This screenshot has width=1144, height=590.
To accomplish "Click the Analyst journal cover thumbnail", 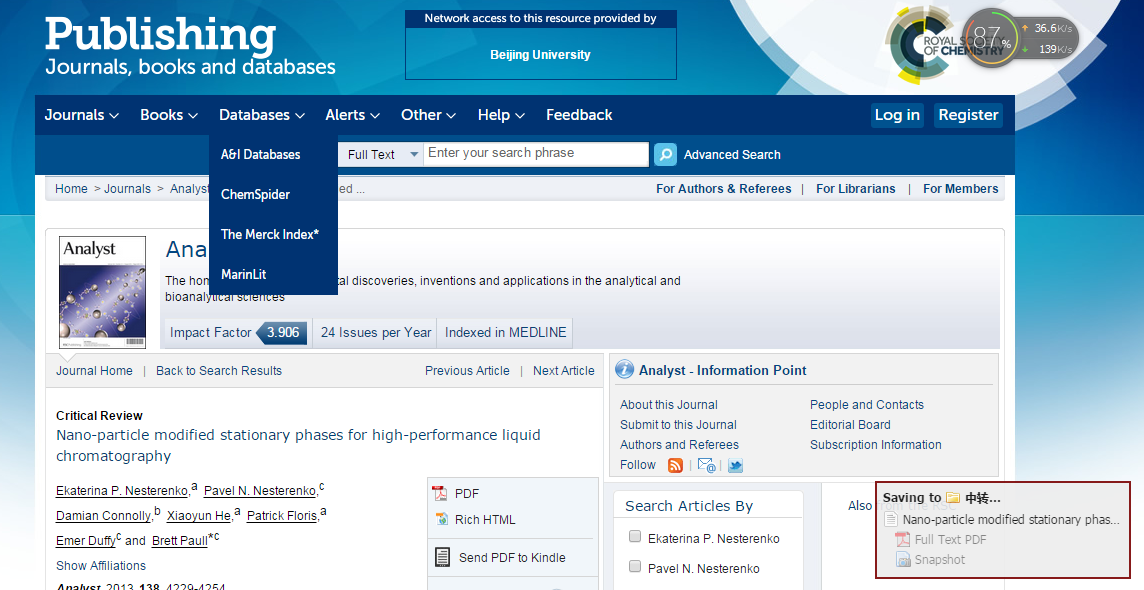I will (x=102, y=292).
